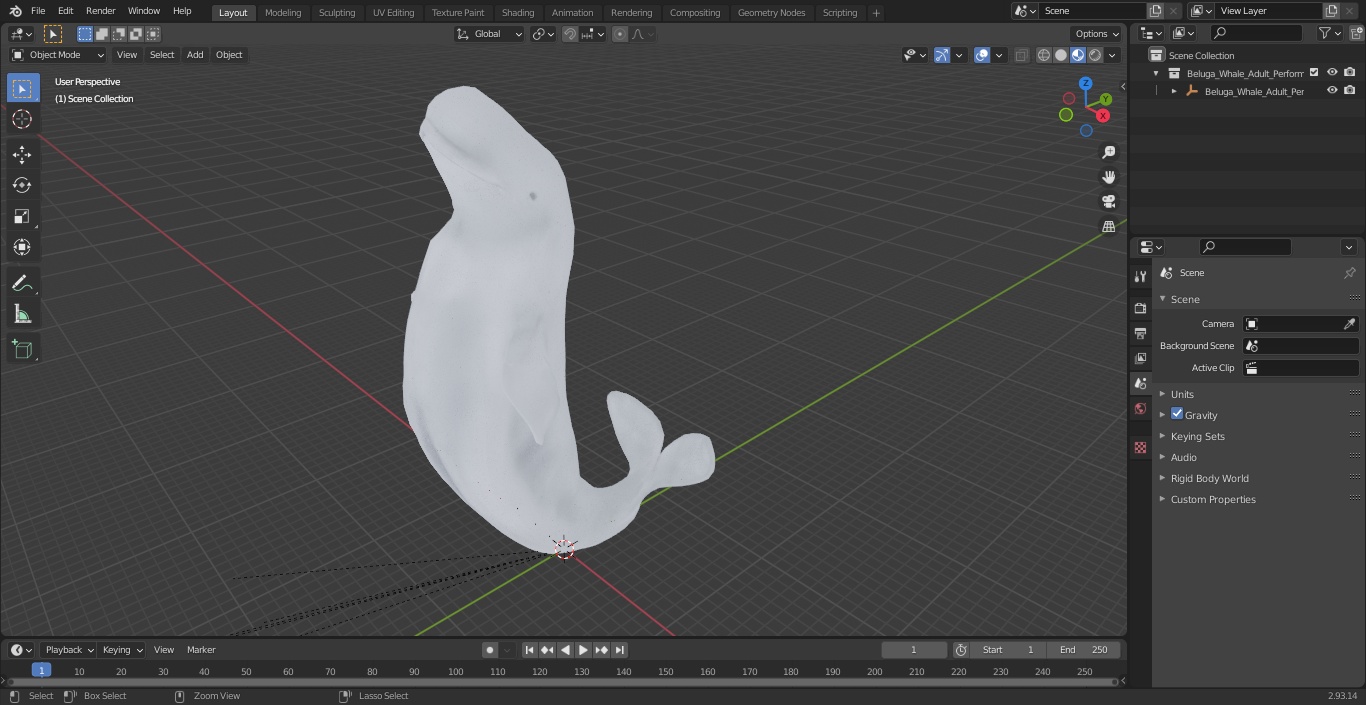The height and width of the screenshot is (705, 1366).
Task: Open the Playback dropdown in timeline
Action: tap(68, 650)
